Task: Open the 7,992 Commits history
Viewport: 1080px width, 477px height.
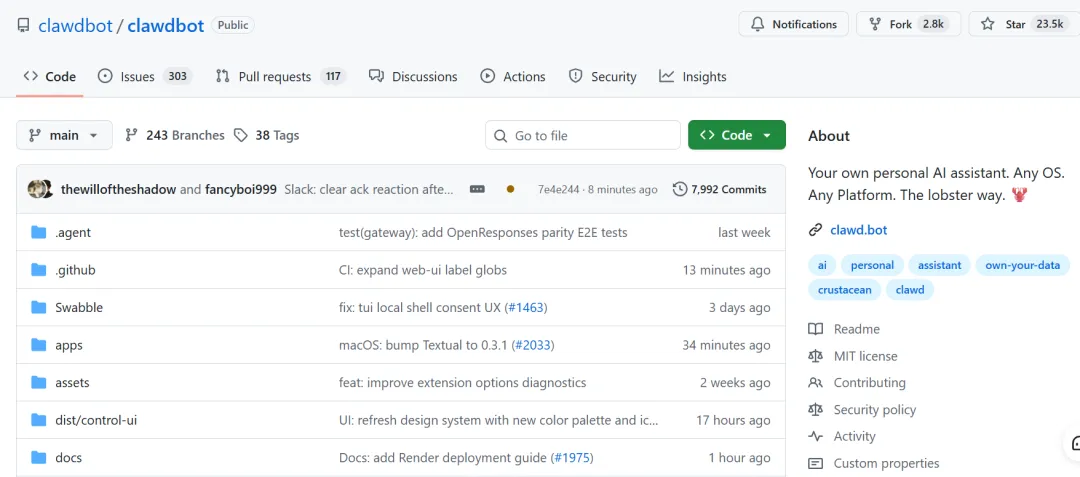Action: pos(719,189)
